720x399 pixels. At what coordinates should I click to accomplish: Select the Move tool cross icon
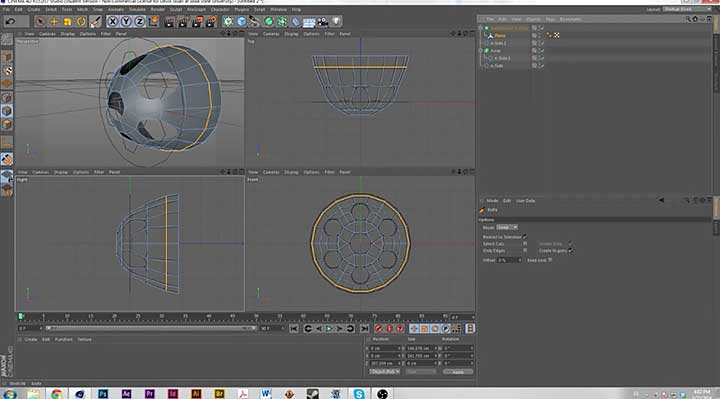tap(54, 21)
